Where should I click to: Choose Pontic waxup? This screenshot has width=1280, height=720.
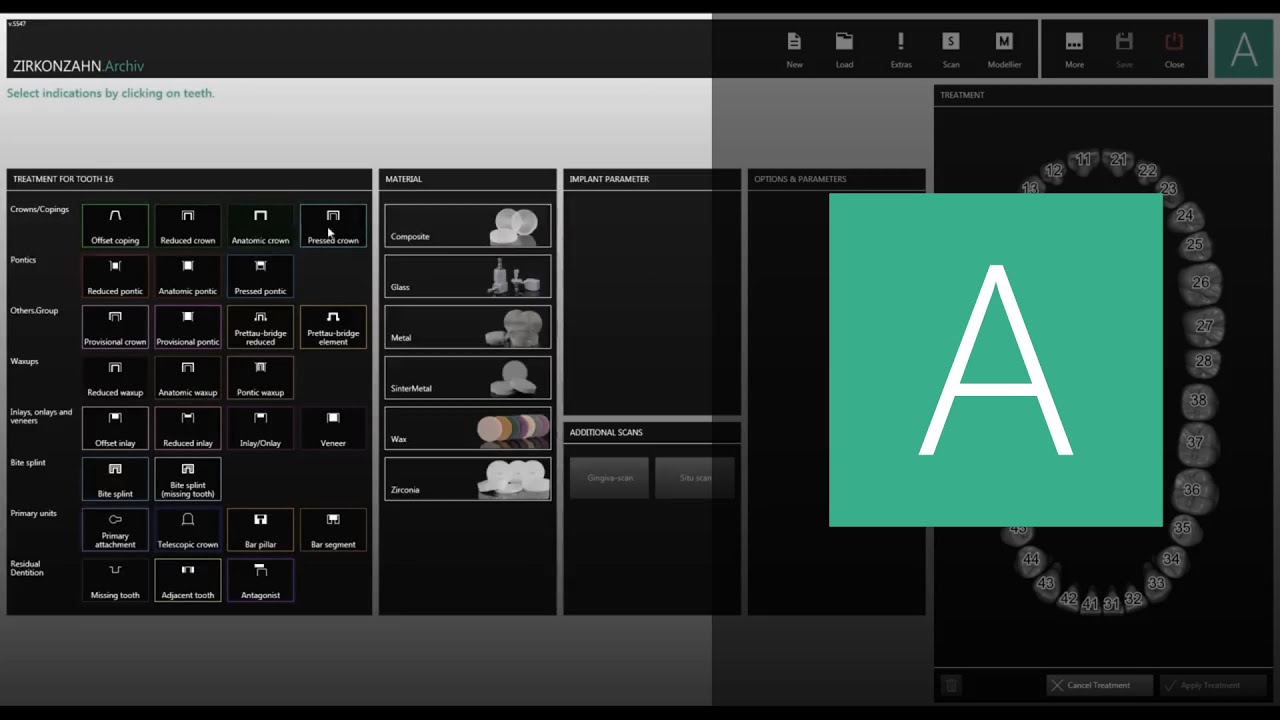[x=260, y=378]
